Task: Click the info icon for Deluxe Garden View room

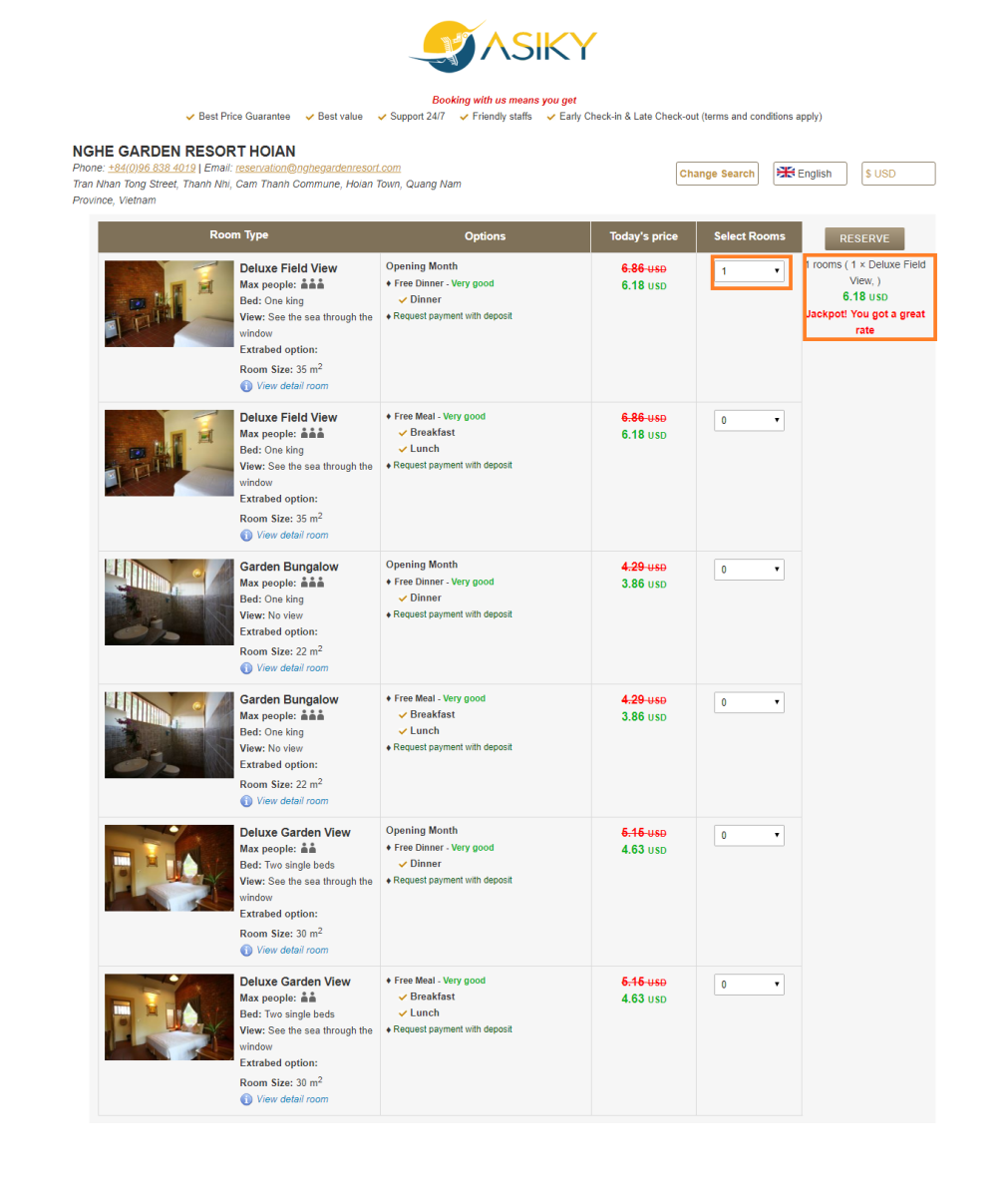Action: point(246,950)
